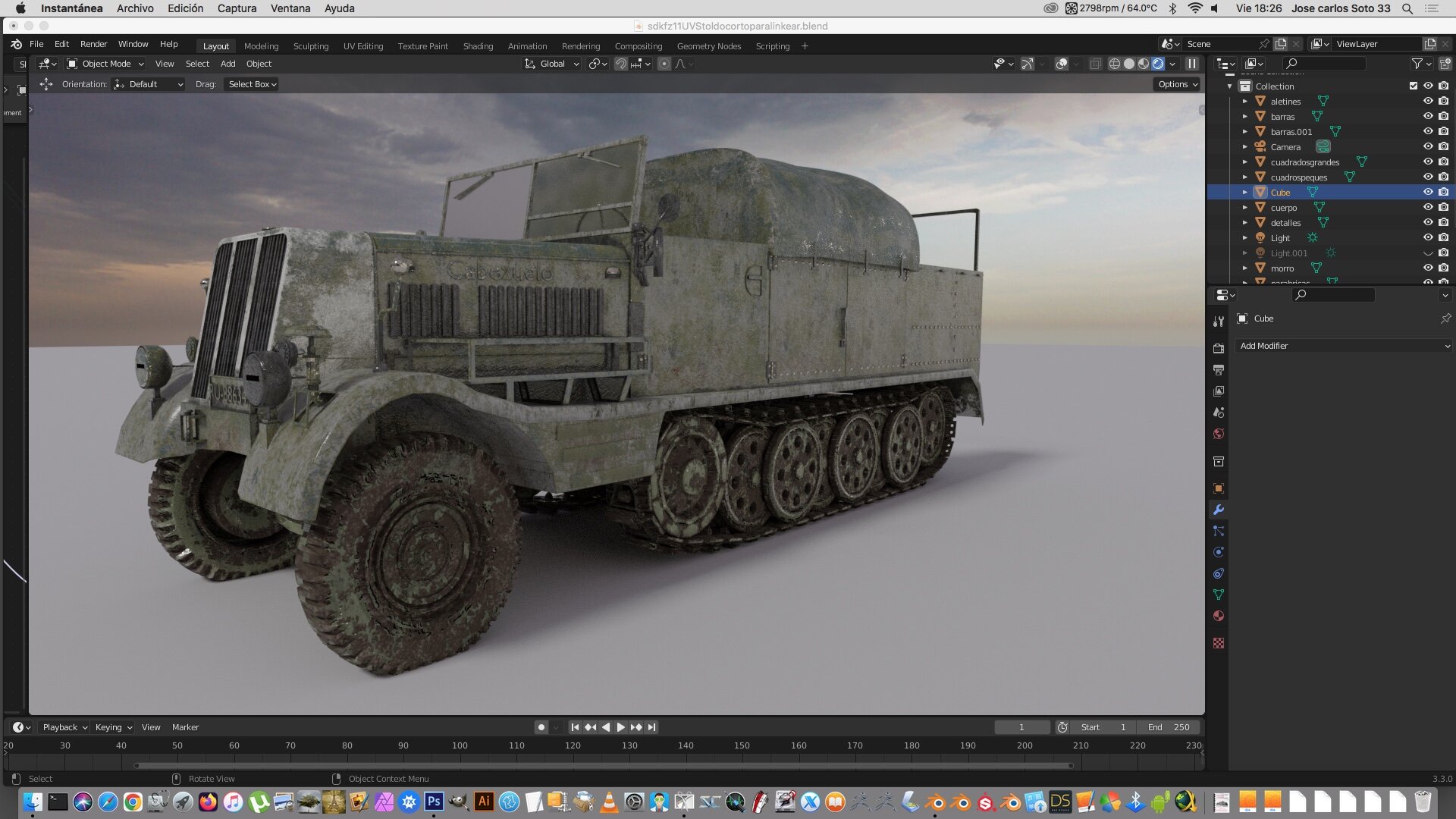Switch viewport to material preview shading
Screen dimensions: 1456x819
point(1144,64)
